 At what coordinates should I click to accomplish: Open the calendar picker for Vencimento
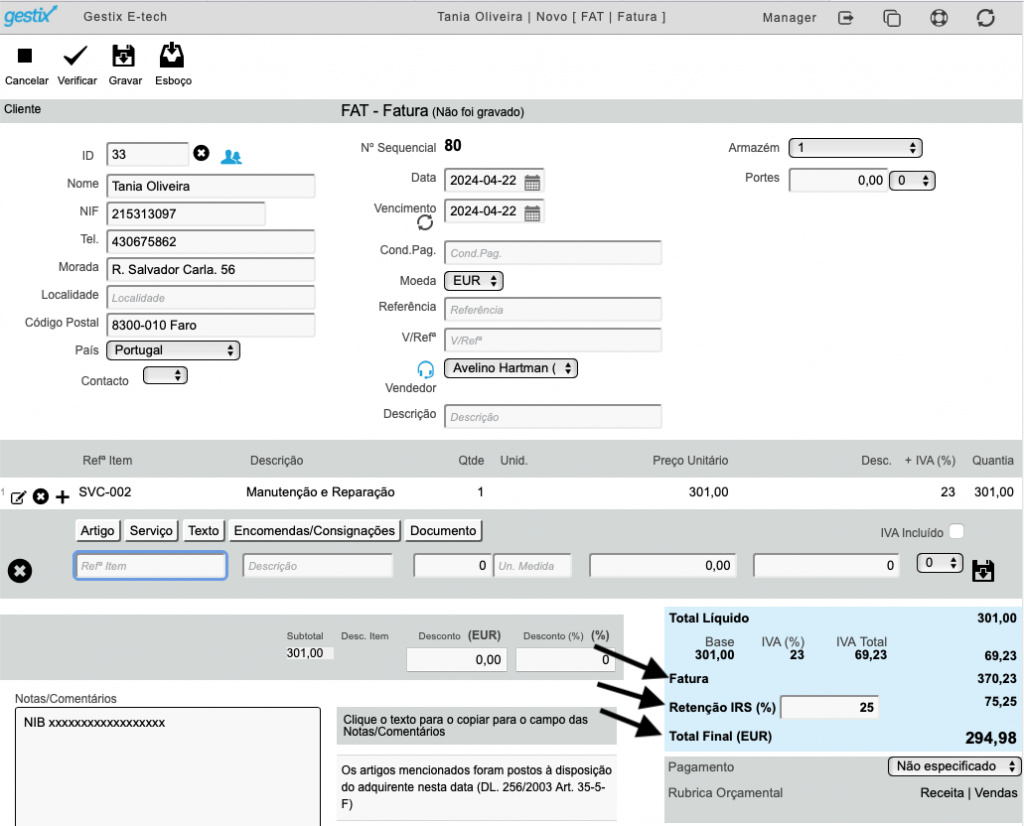532,213
